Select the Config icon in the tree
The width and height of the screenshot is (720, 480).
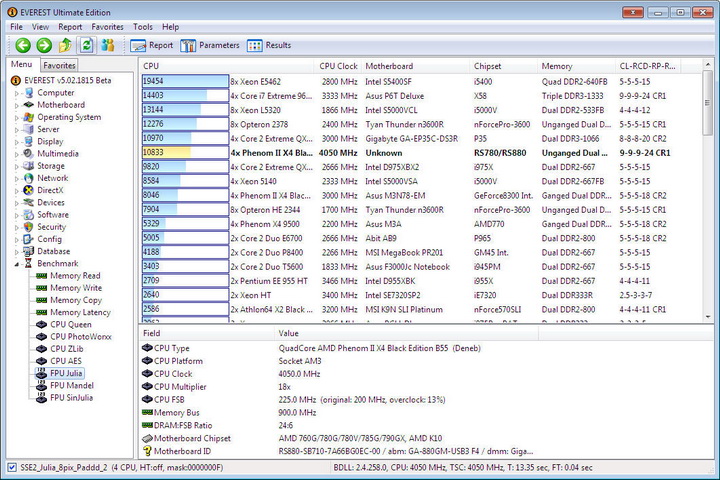click(29, 239)
